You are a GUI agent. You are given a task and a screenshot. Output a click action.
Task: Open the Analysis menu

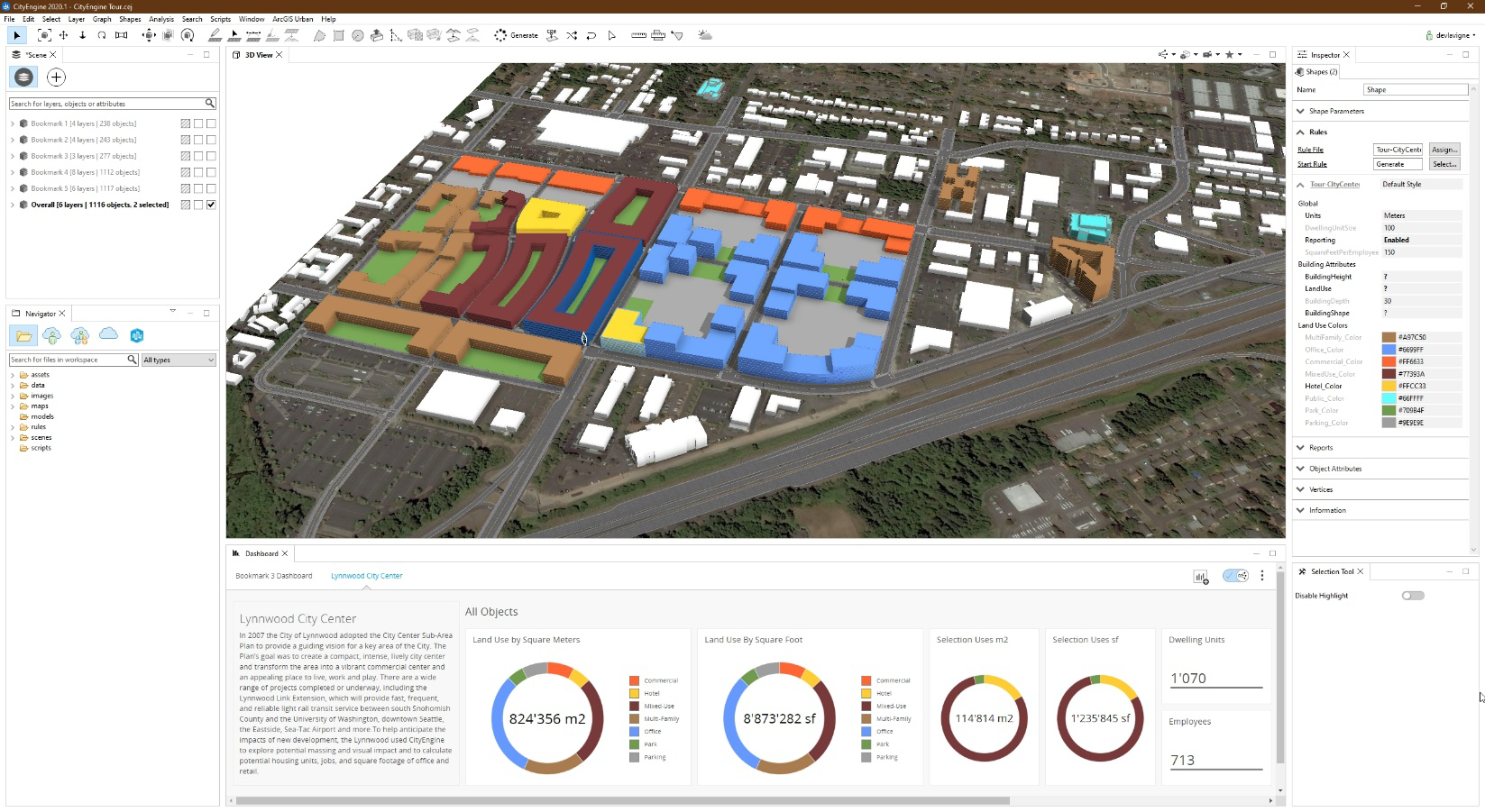[x=161, y=19]
